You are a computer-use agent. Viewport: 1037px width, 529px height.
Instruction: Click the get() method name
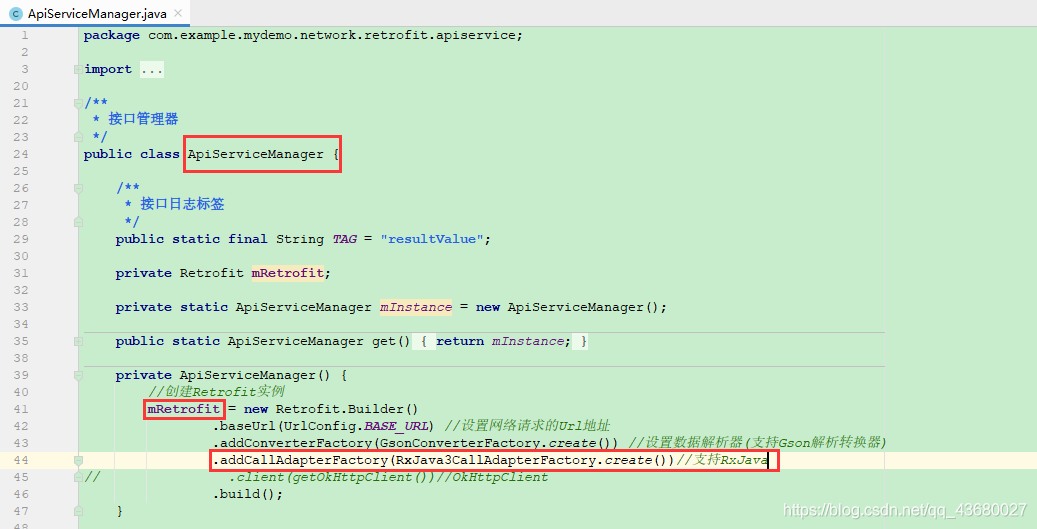384,341
